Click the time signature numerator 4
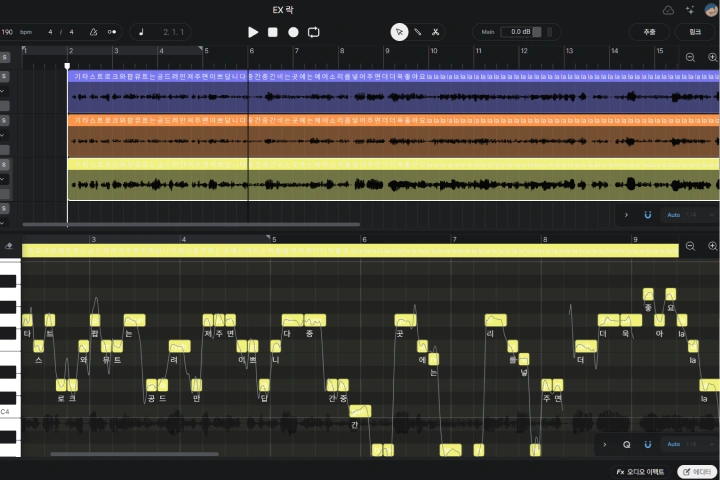Viewport: 720px width, 480px height. pyautogui.click(x=50, y=32)
